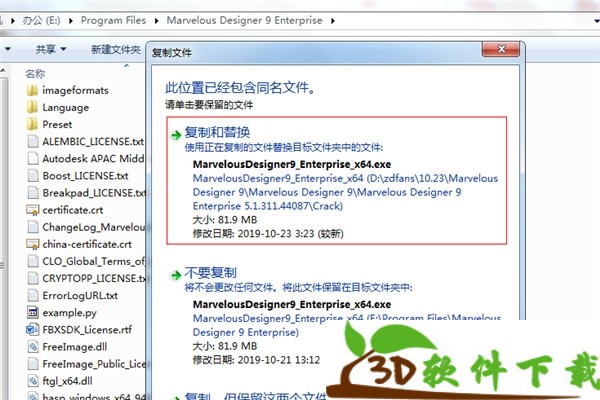Select the example.py file name

pos(69,313)
